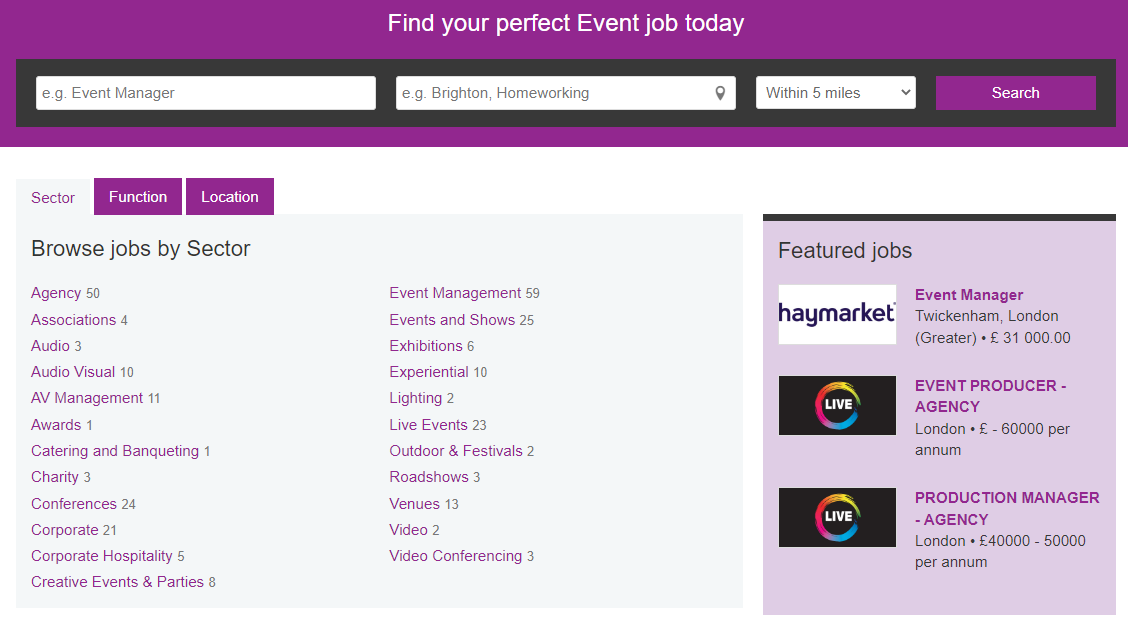Select the Sector tab

pos(52,197)
